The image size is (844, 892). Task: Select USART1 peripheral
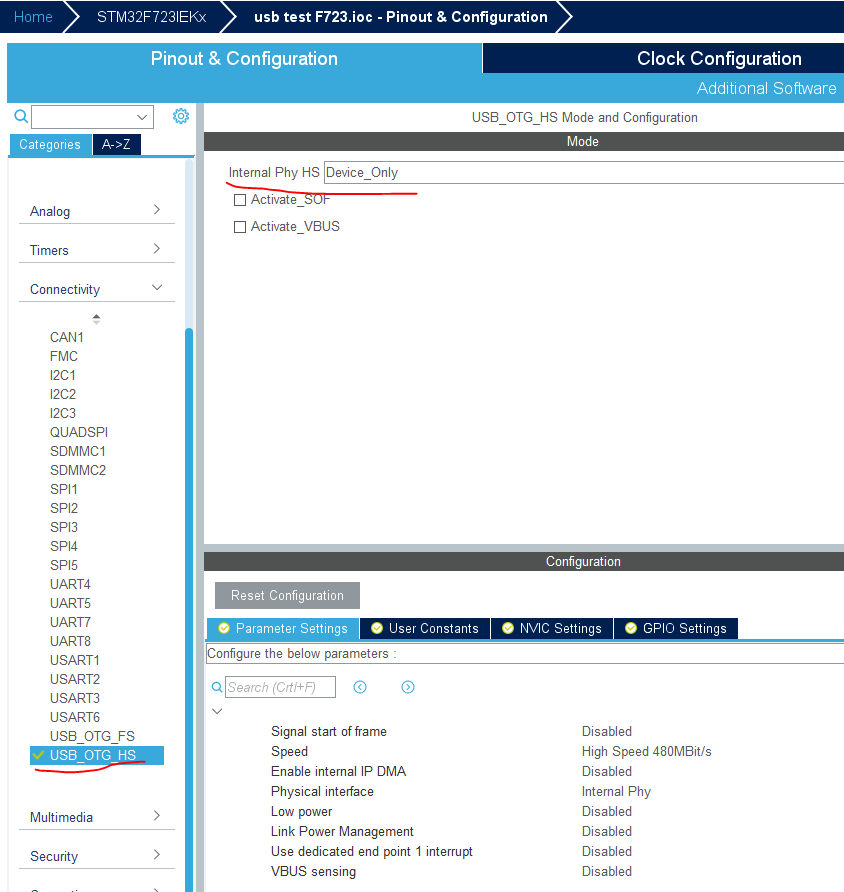75,660
